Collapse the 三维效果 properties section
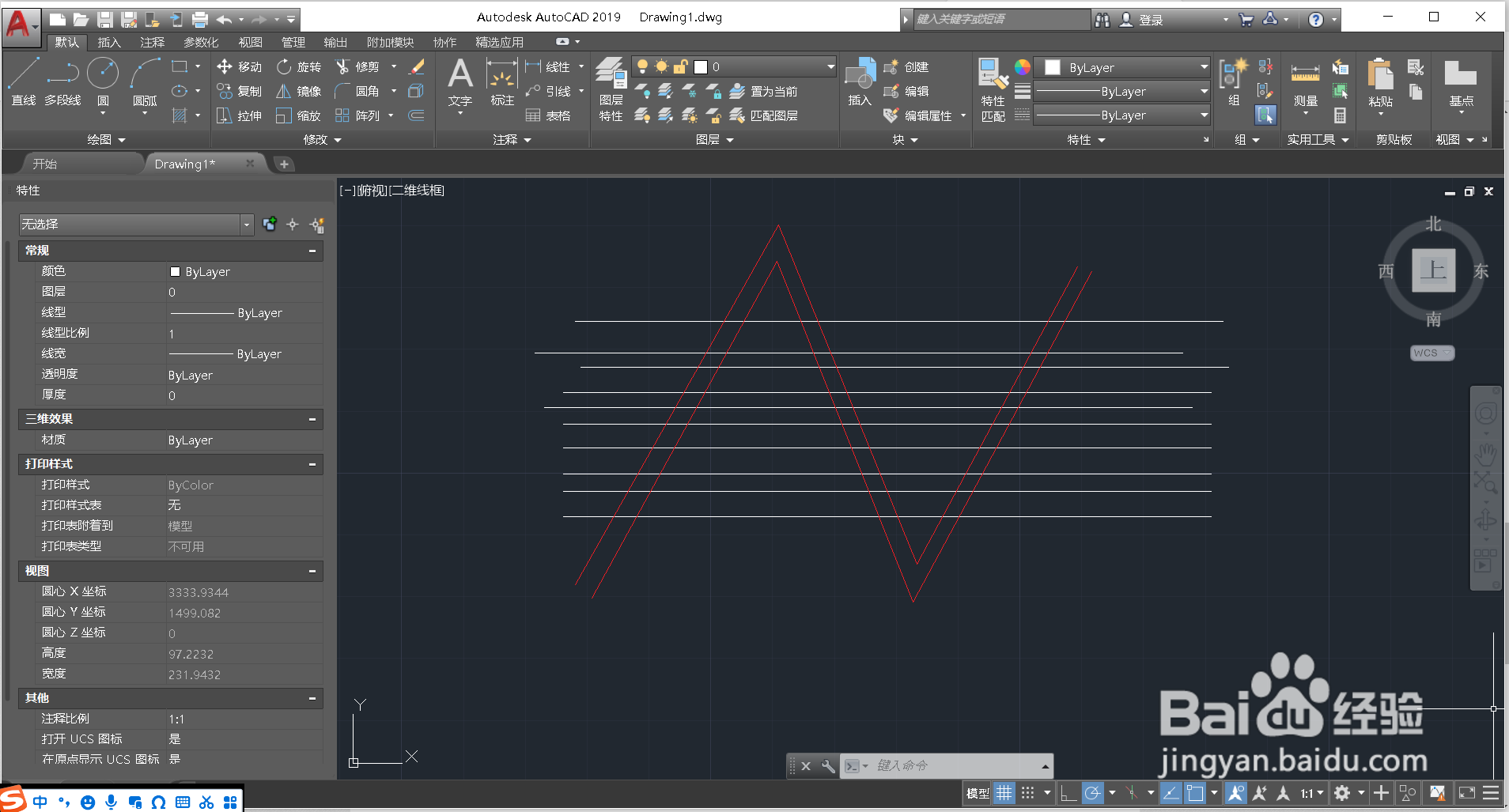Image resolution: width=1509 pixels, height=812 pixels. pos(312,419)
